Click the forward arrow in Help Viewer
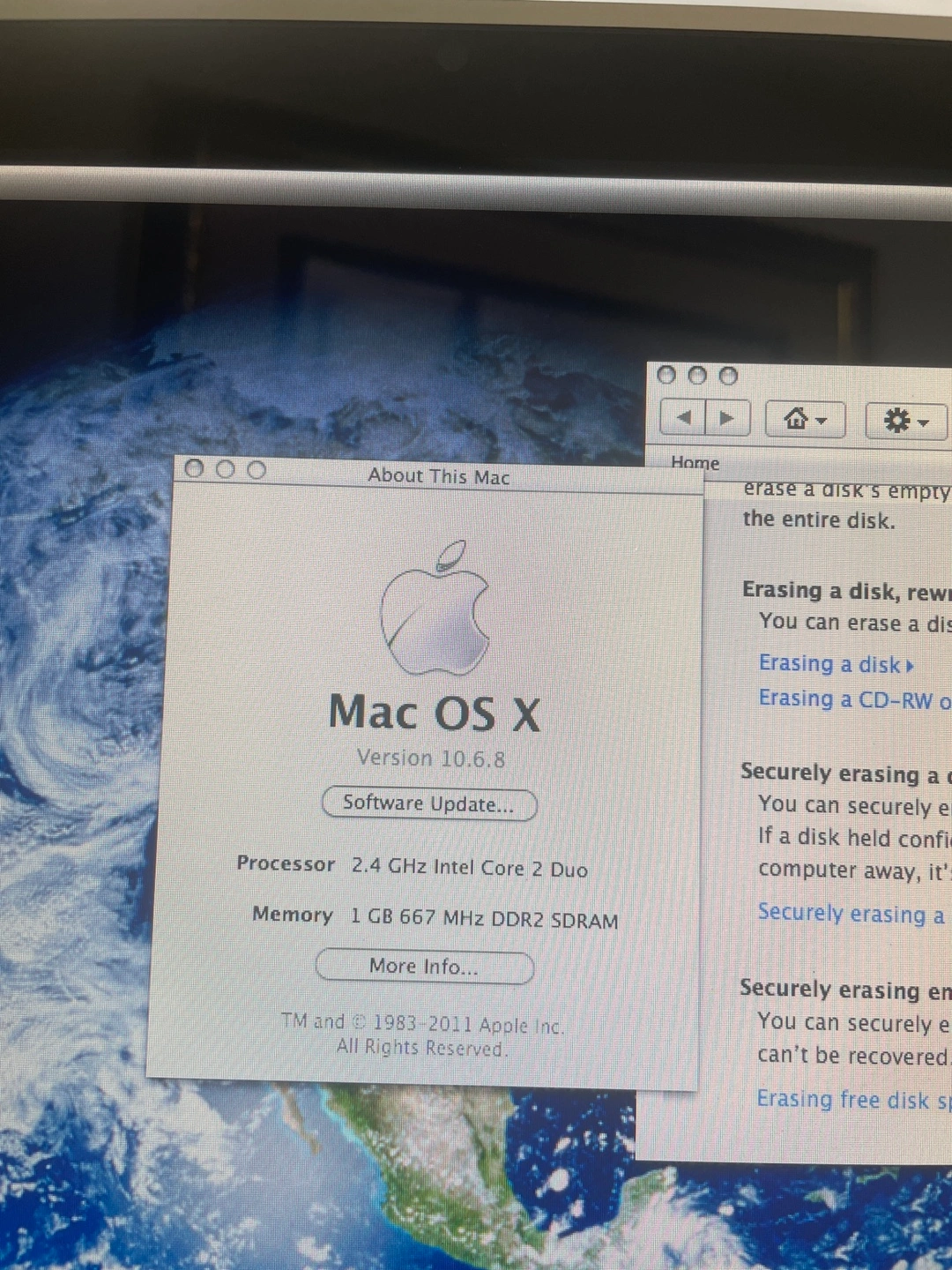This screenshot has height=1270, width=952. click(x=726, y=418)
